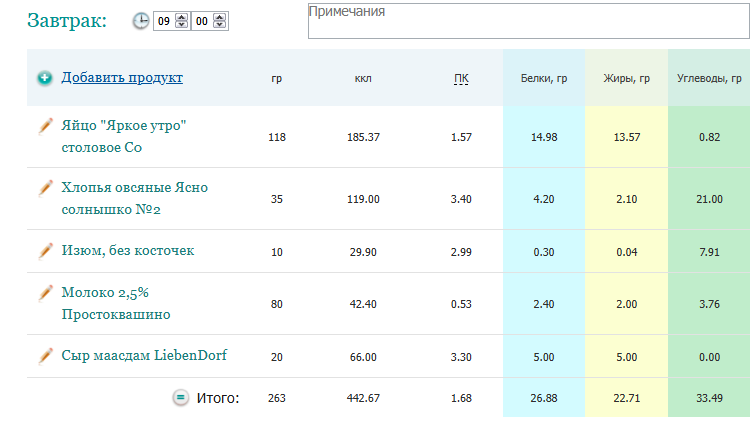750x424 pixels.
Task: Click the 21.00 carbohydrates value
Action: pos(709,199)
